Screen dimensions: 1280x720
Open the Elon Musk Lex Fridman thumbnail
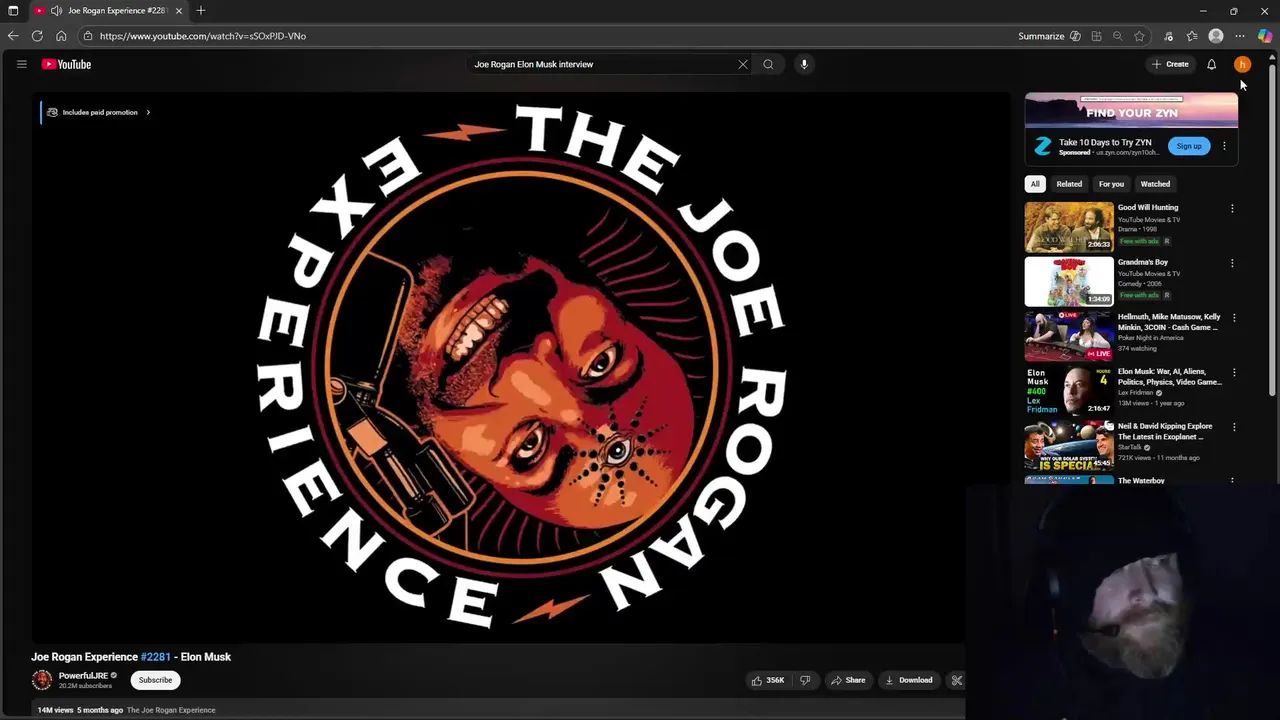coord(1069,391)
